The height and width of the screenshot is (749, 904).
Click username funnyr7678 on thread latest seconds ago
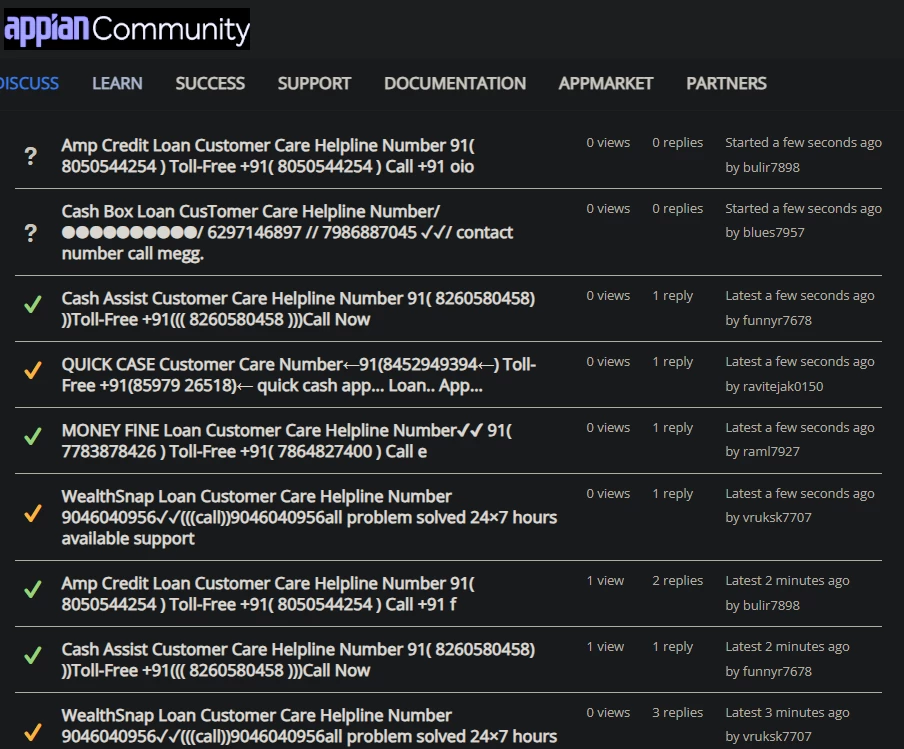(776, 320)
